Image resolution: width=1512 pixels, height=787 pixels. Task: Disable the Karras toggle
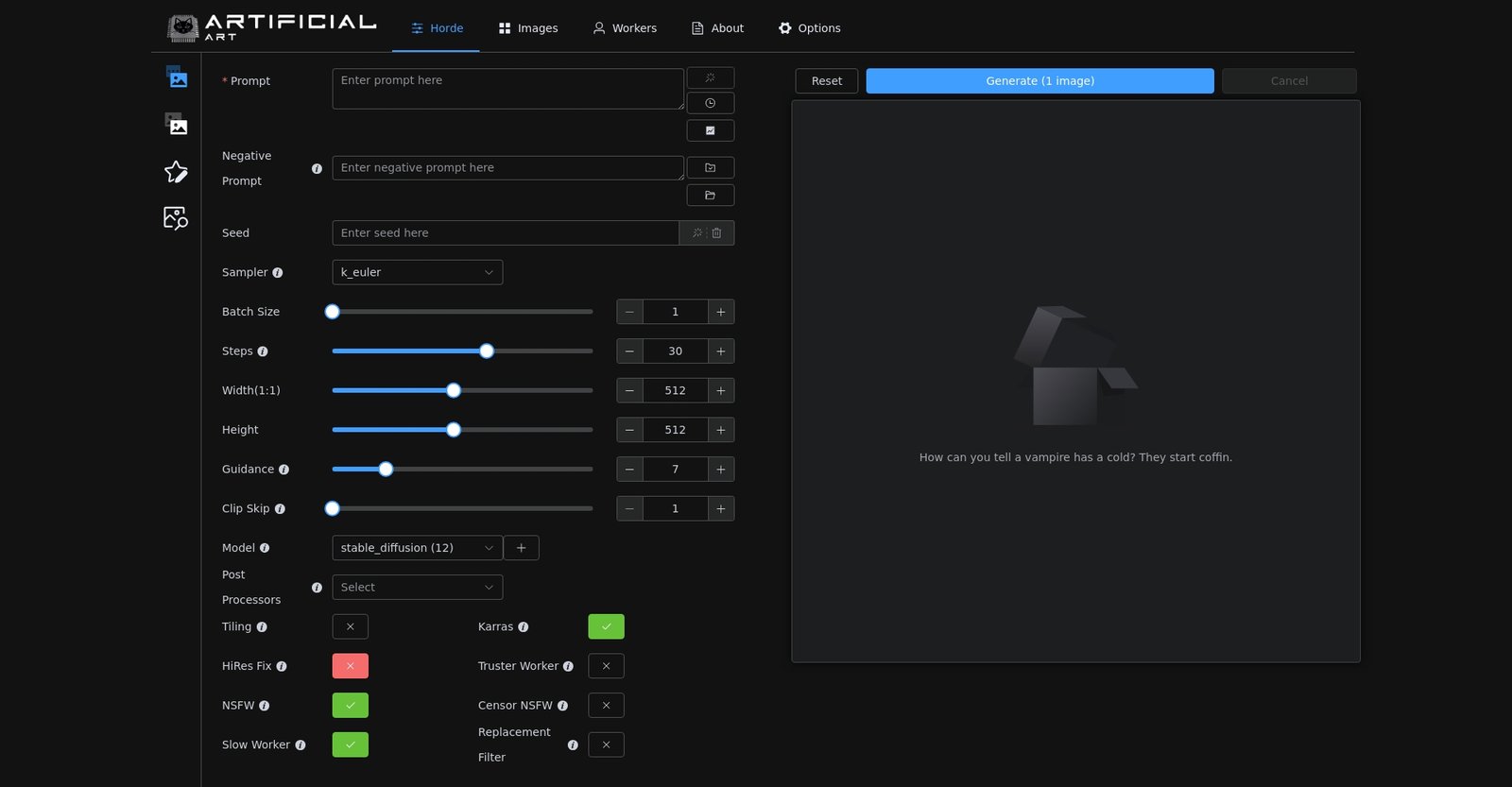click(606, 626)
